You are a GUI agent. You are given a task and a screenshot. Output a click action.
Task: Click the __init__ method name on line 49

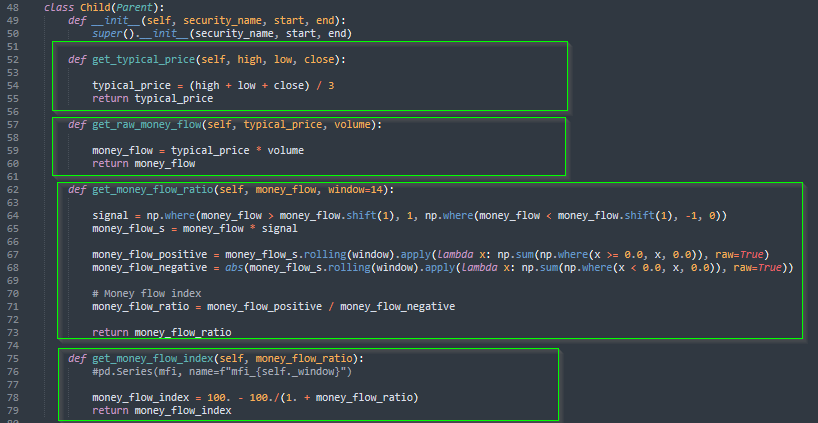(x=121, y=21)
